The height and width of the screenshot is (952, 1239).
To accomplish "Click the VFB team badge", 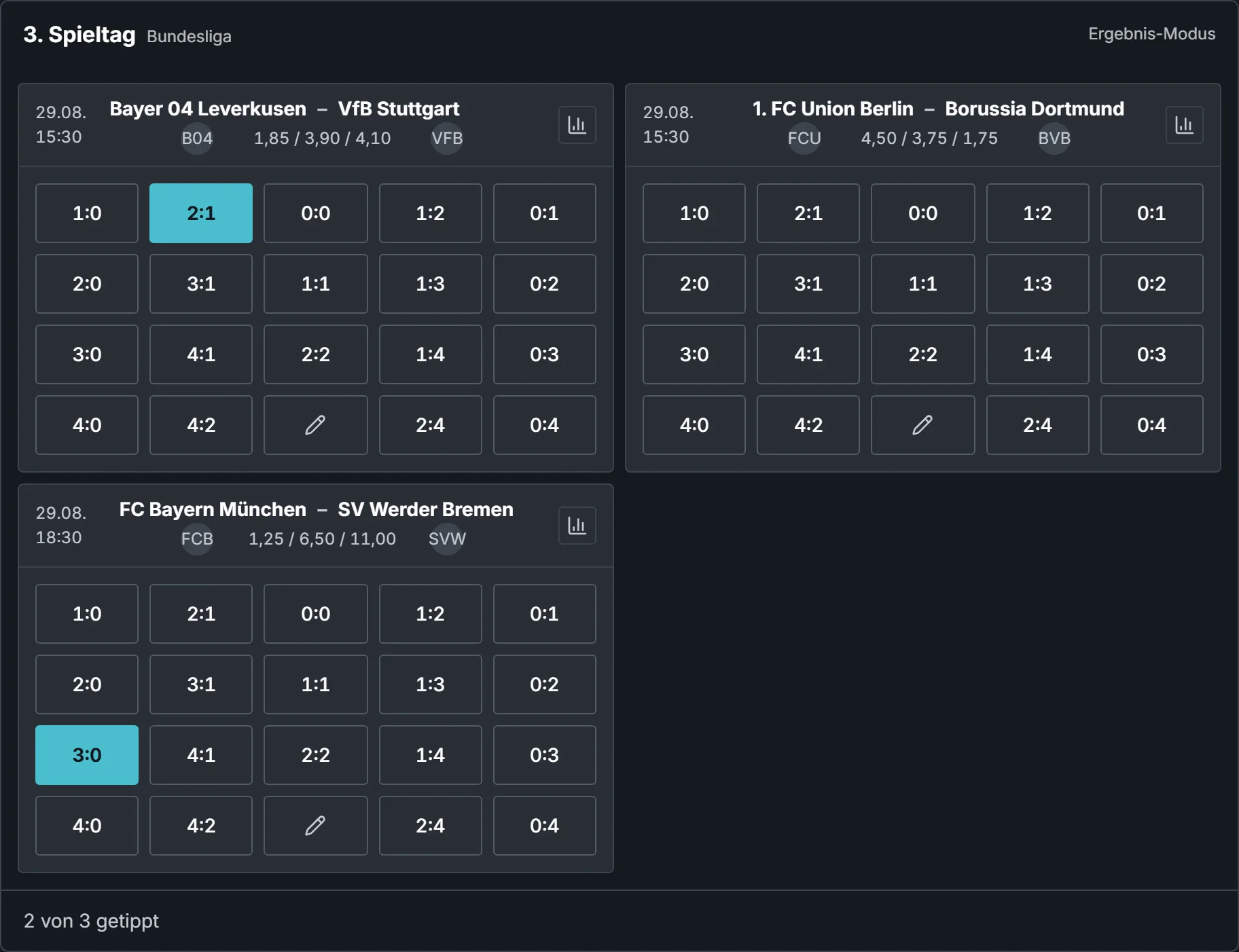I will [447, 139].
